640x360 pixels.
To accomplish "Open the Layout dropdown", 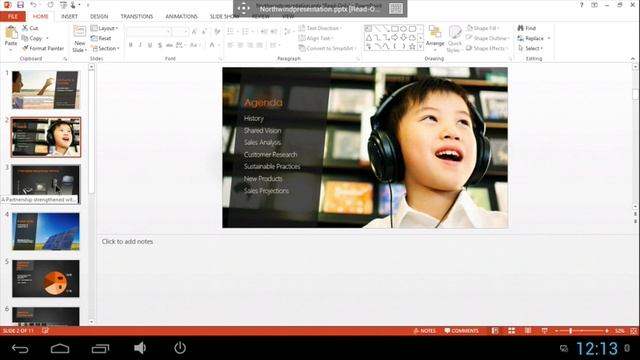I will 105,28.
